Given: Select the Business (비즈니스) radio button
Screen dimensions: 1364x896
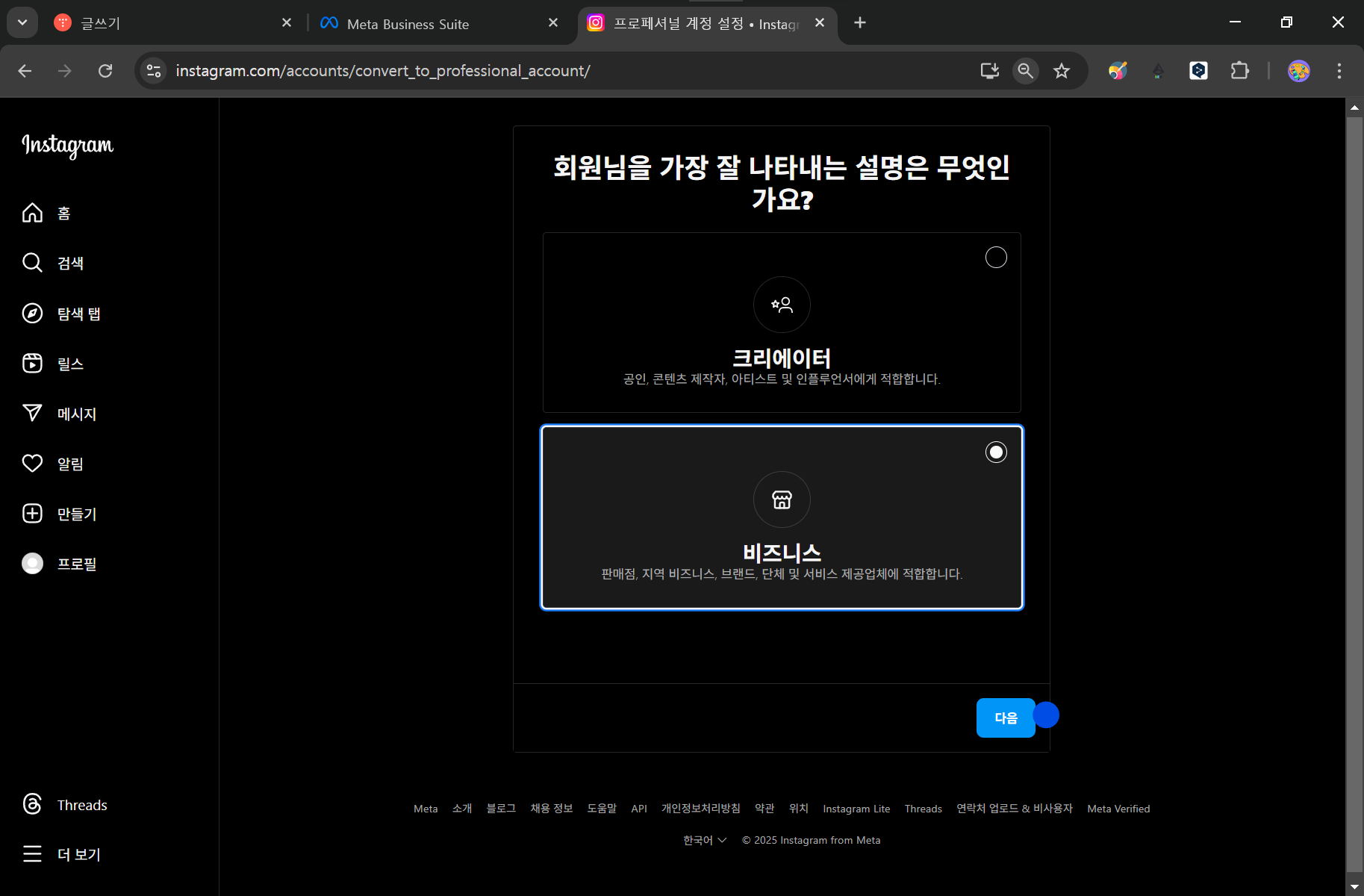Looking at the screenshot, I should coord(996,452).
